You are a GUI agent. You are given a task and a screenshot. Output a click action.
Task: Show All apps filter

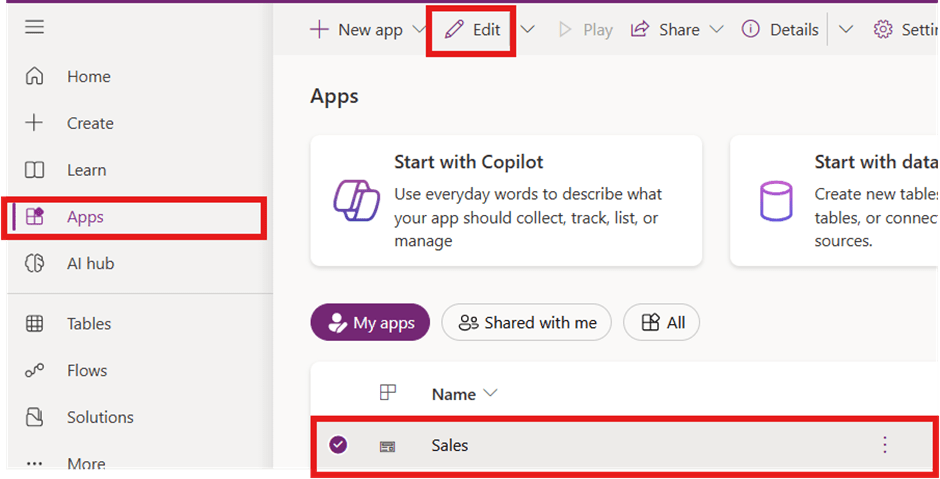click(x=662, y=323)
